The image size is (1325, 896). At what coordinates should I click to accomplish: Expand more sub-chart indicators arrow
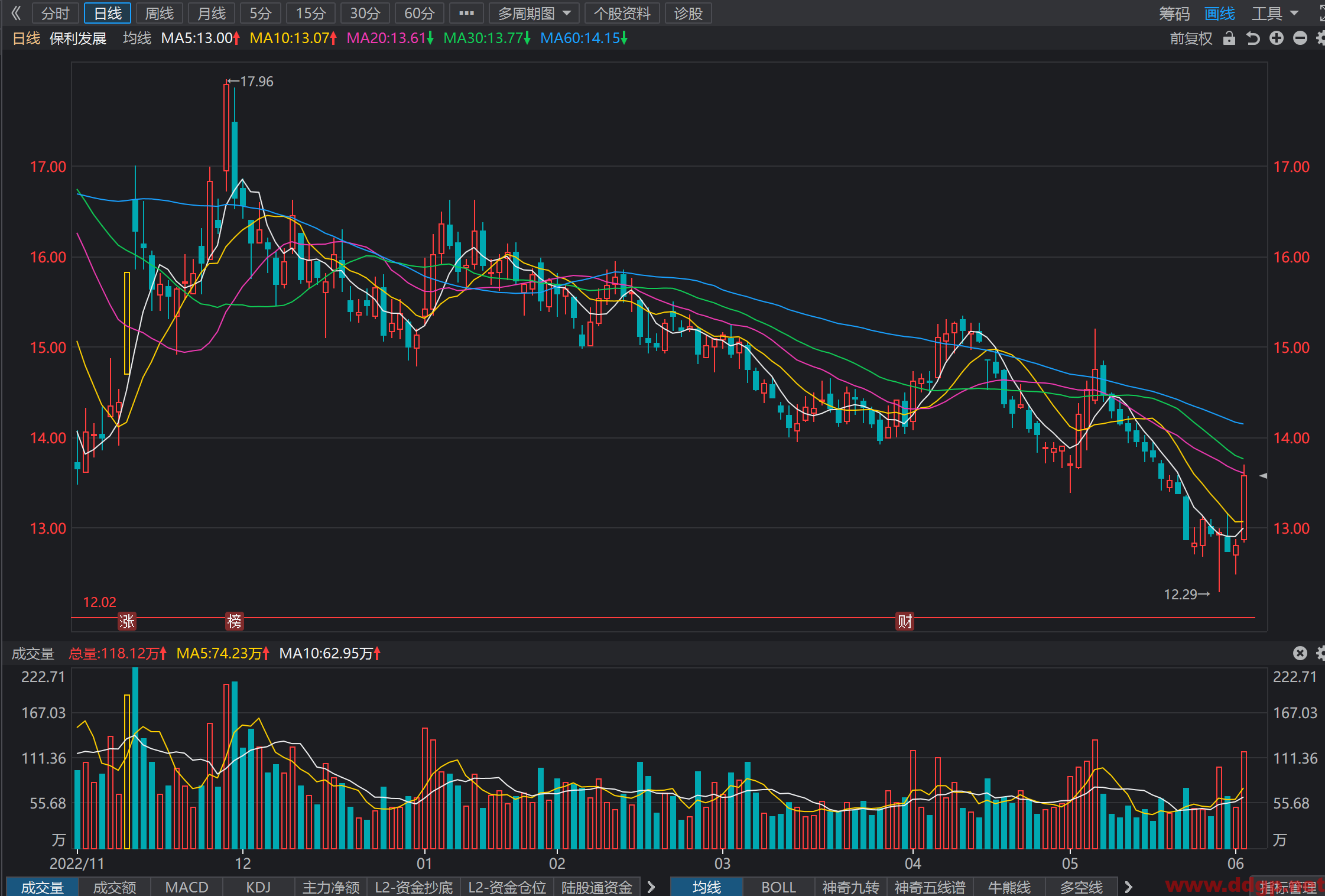[651, 887]
